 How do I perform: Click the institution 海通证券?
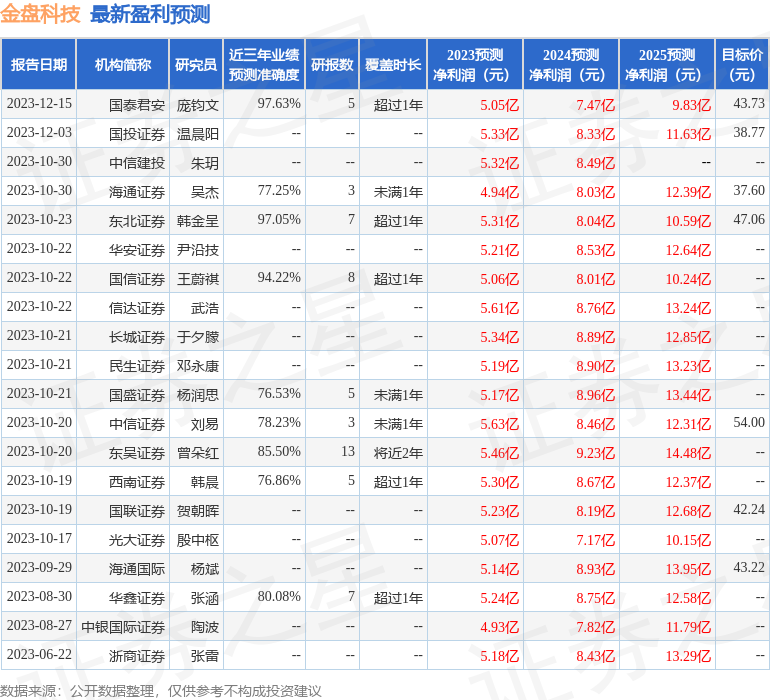pos(137,192)
